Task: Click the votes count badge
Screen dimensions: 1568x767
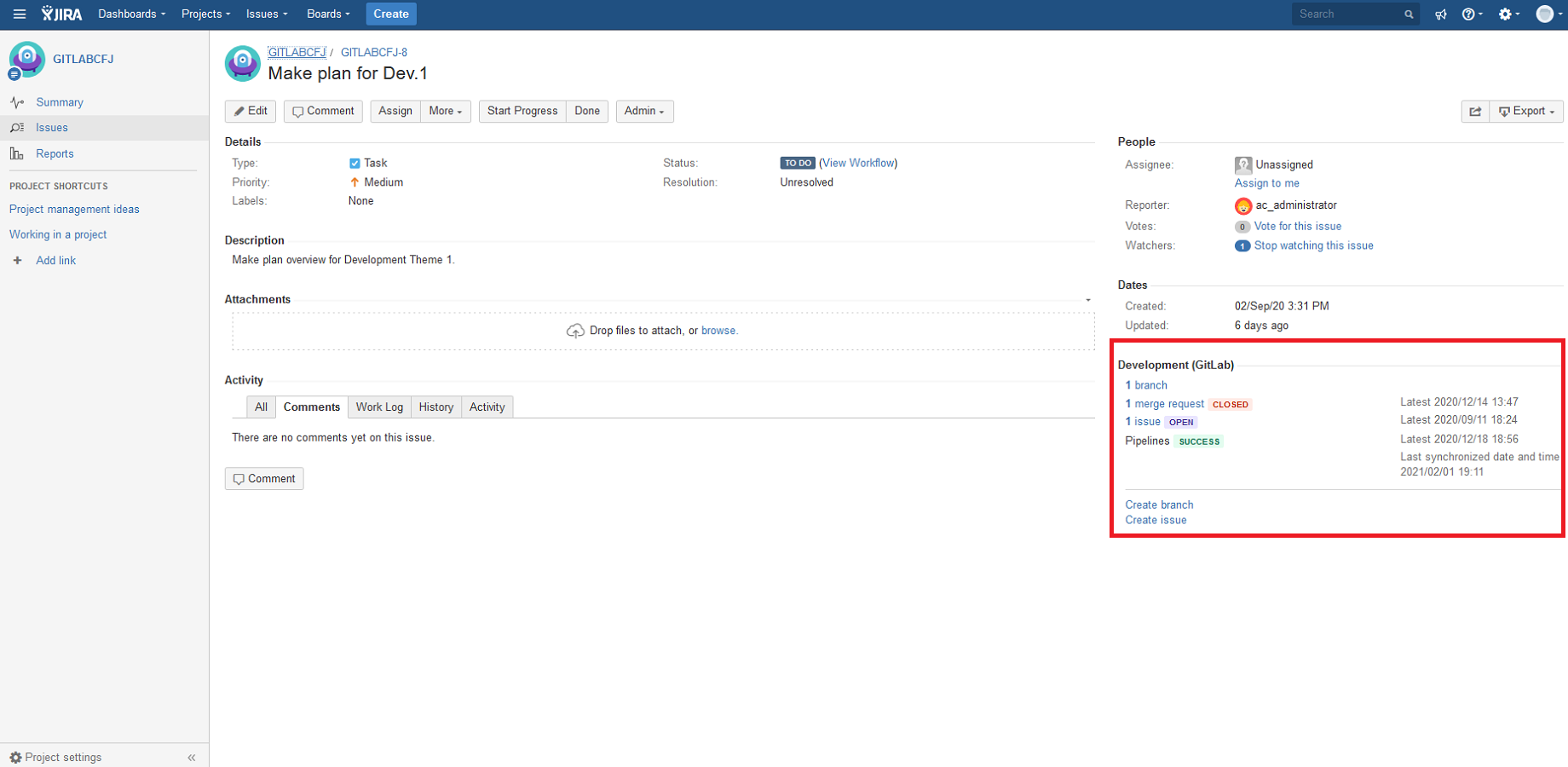Action: pyautogui.click(x=1242, y=227)
